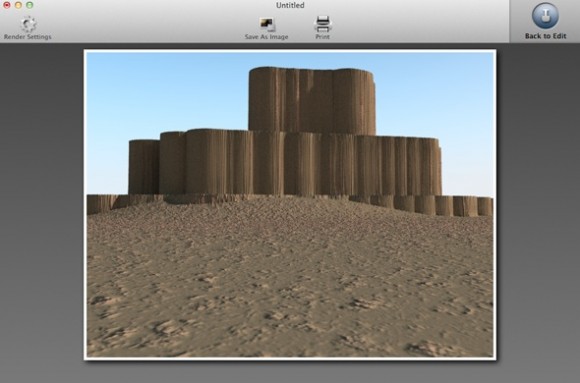
Task: Return to editing via Back to Edit label
Action: pos(546,36)
